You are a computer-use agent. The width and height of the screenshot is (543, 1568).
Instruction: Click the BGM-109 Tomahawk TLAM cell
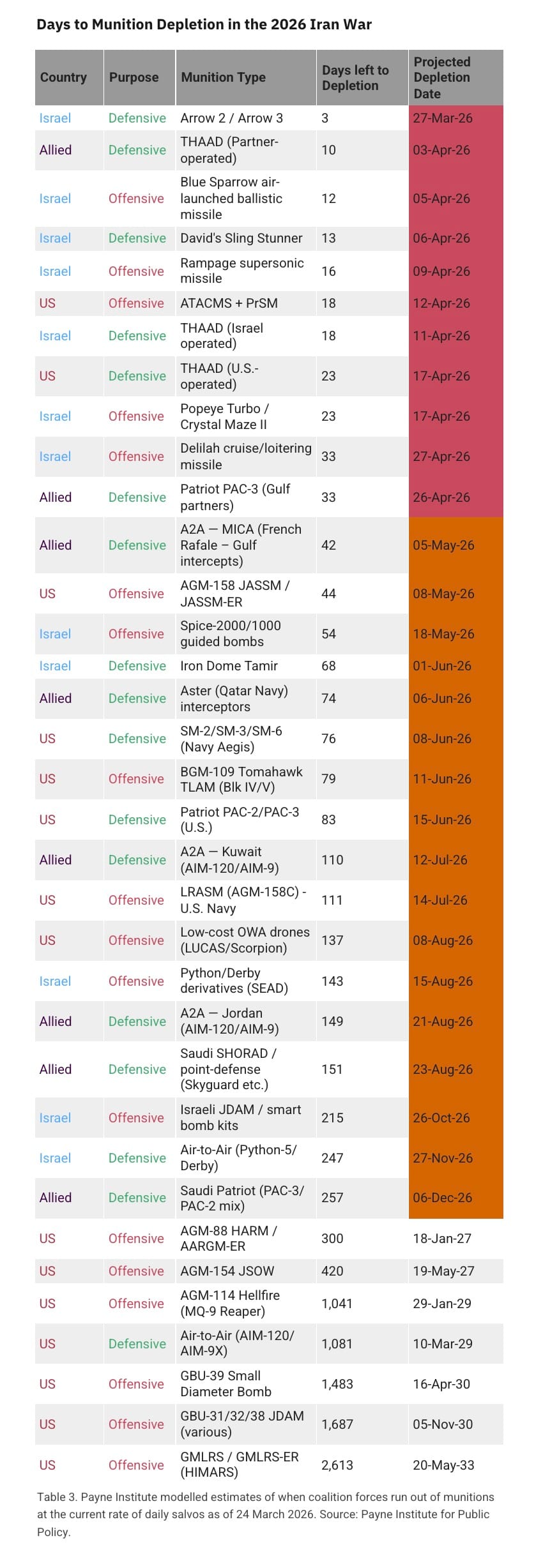coord(241,779)
